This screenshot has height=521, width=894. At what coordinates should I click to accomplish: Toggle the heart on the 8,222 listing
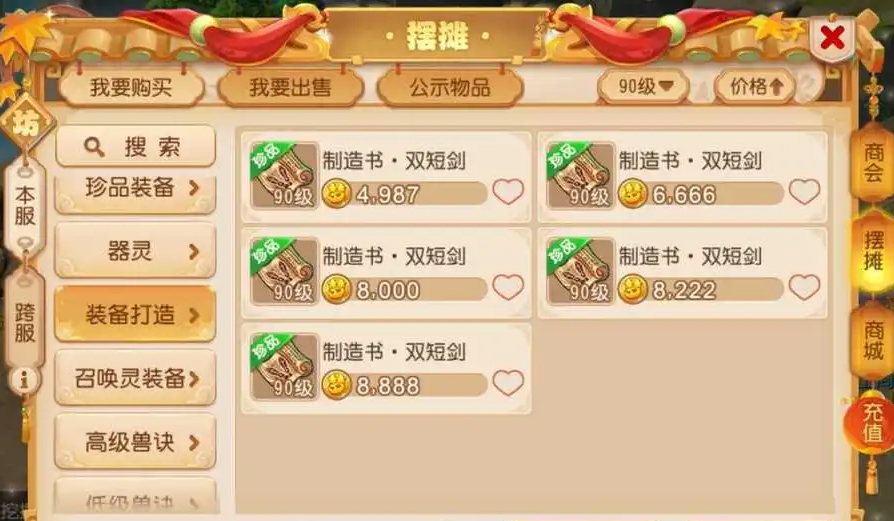pyautogui.click(x=804, y=287)
